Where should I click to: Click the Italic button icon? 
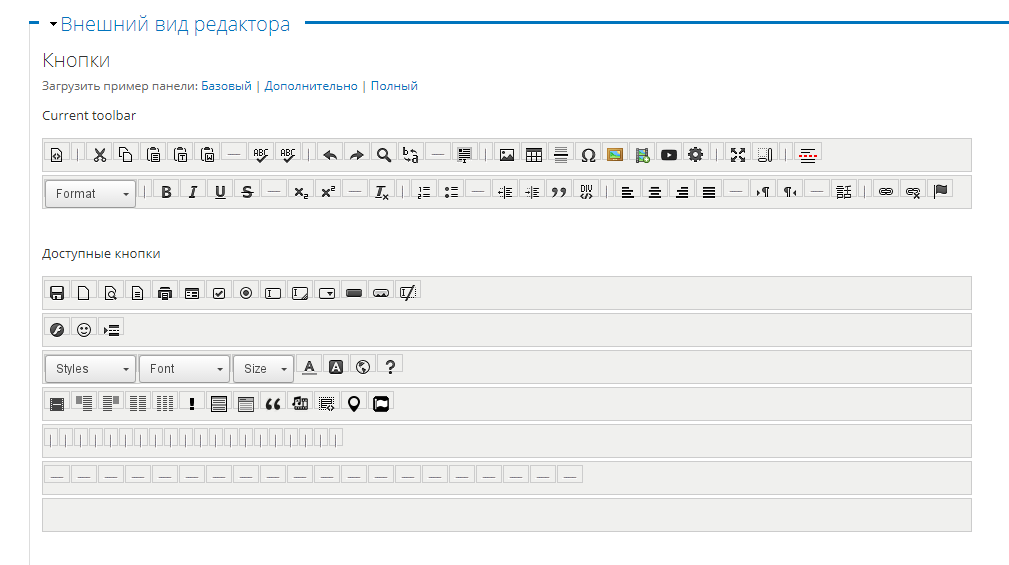[193, 192]
